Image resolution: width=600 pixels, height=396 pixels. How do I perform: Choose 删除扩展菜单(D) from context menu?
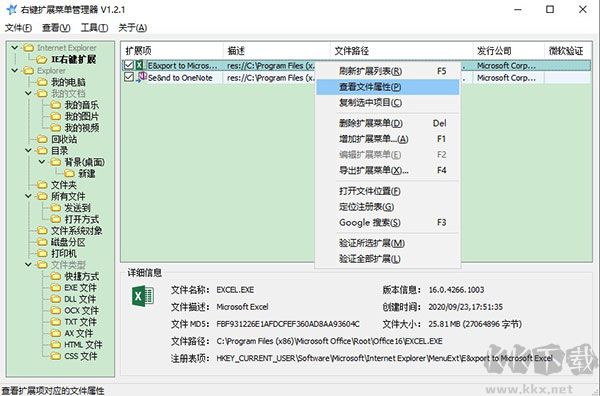tap(388, 123)
